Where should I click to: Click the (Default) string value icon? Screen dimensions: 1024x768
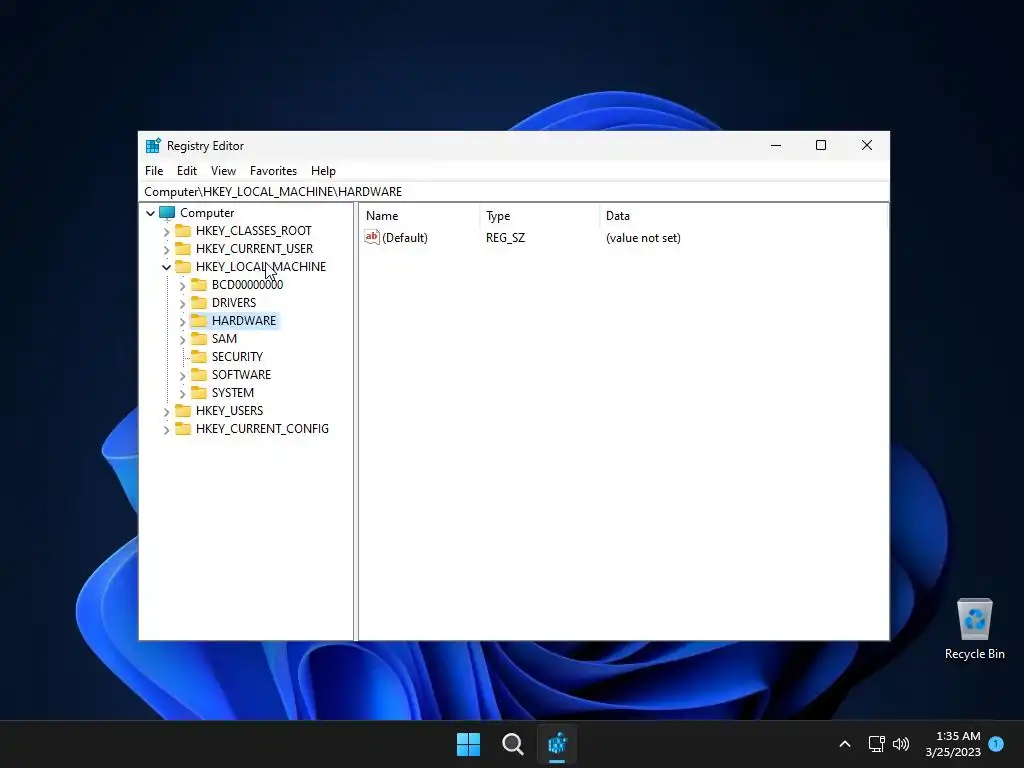pos(372,237)
